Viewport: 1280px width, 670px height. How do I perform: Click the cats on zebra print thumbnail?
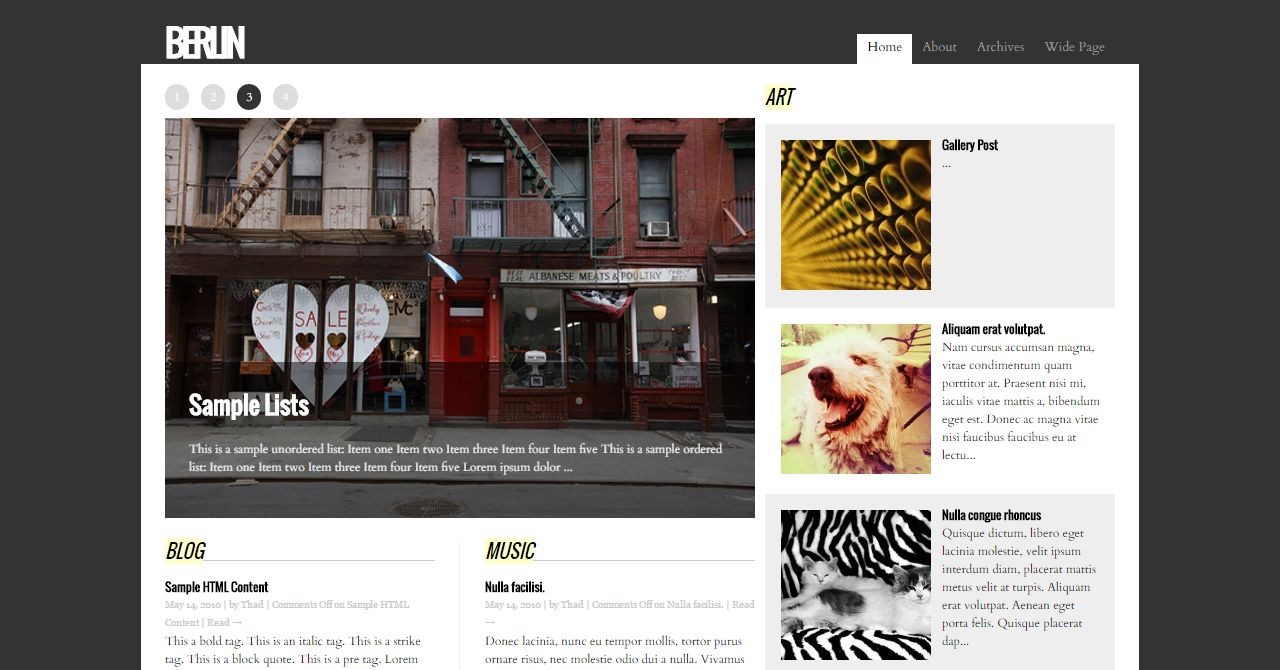tap(856, 585)
